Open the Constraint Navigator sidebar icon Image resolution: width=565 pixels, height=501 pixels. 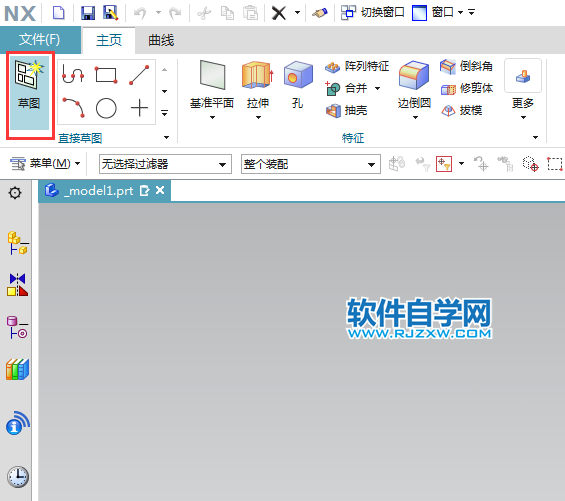click(17, 285)
